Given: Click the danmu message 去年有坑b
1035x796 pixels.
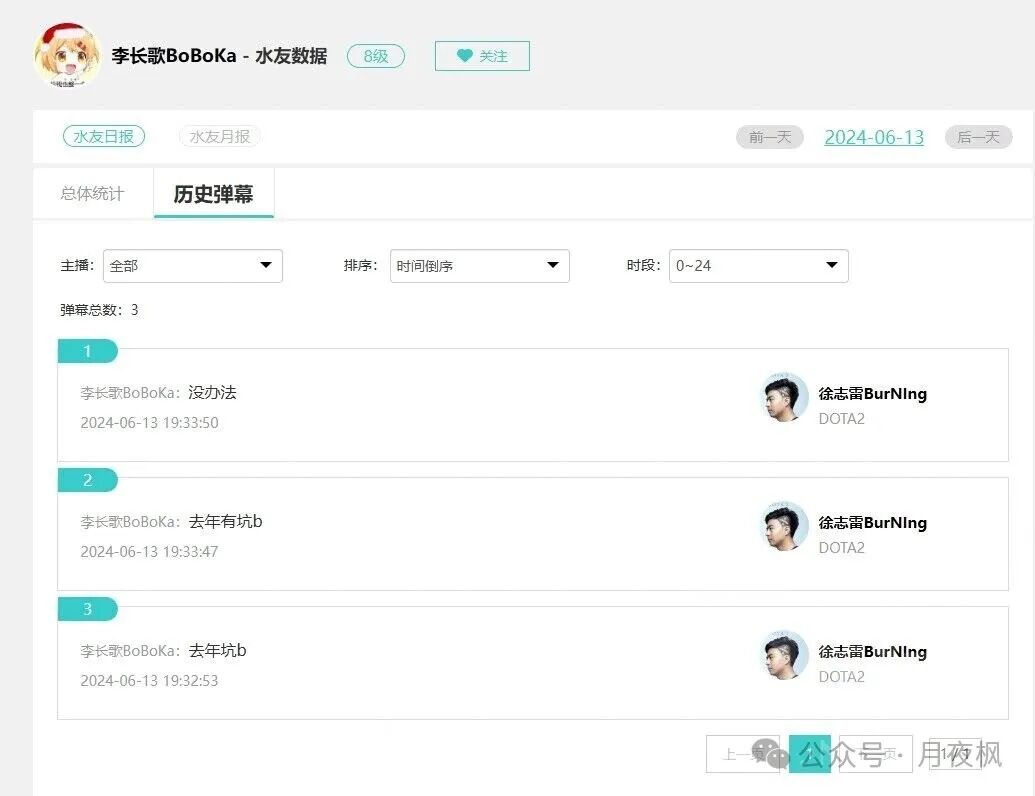Looking at the screenshot, I should coord(226,521).
